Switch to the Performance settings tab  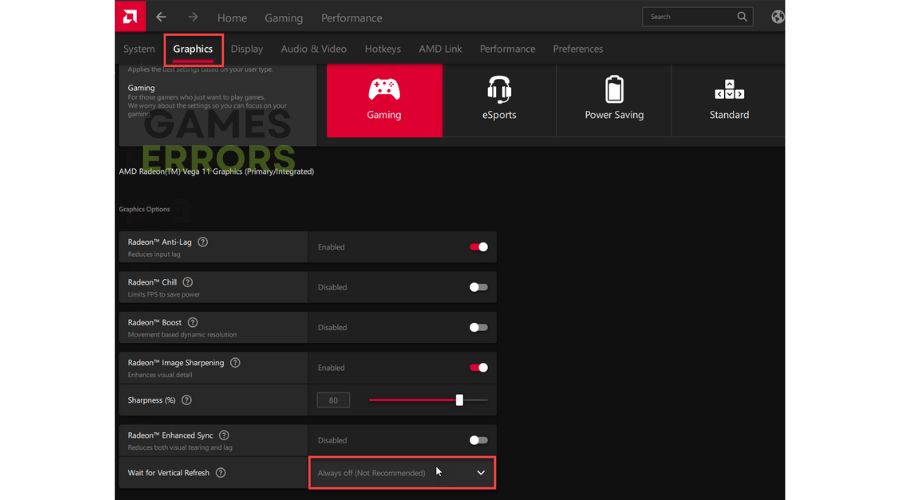(507, 49)
